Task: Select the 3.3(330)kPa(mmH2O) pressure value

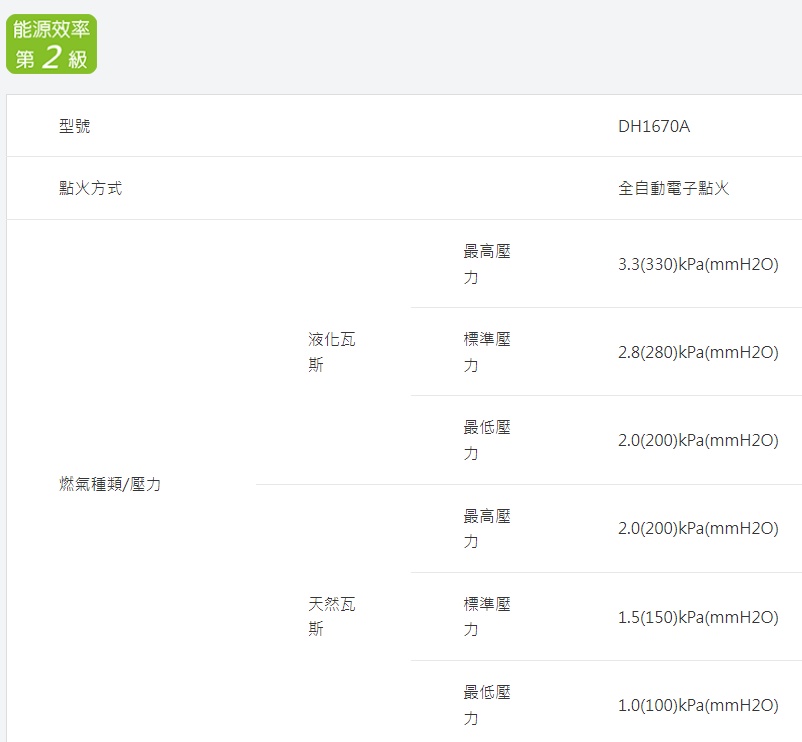Action: click(x=698, y=264)
